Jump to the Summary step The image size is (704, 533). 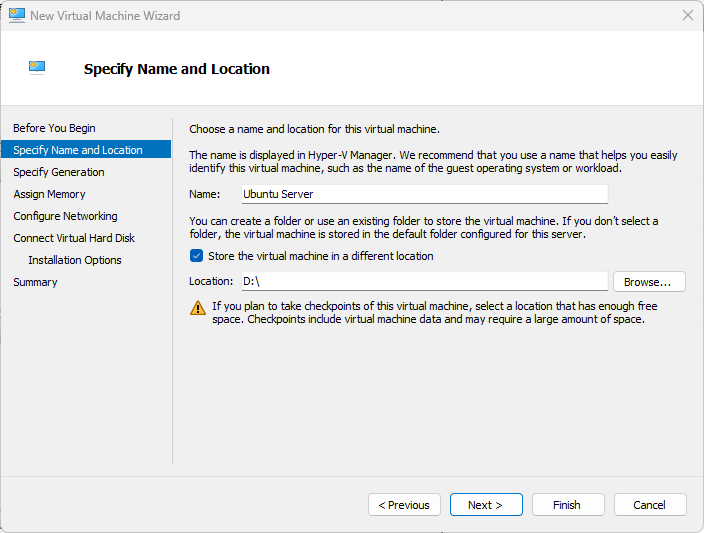click(35, 282)
